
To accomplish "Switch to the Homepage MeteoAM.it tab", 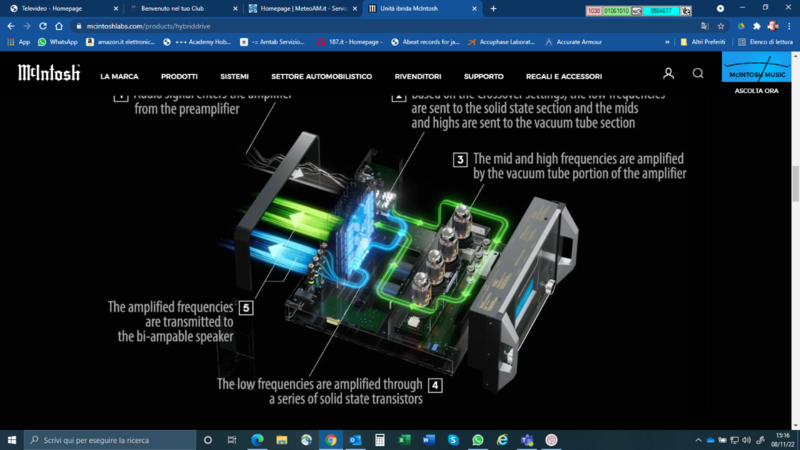I will point(300,8).
